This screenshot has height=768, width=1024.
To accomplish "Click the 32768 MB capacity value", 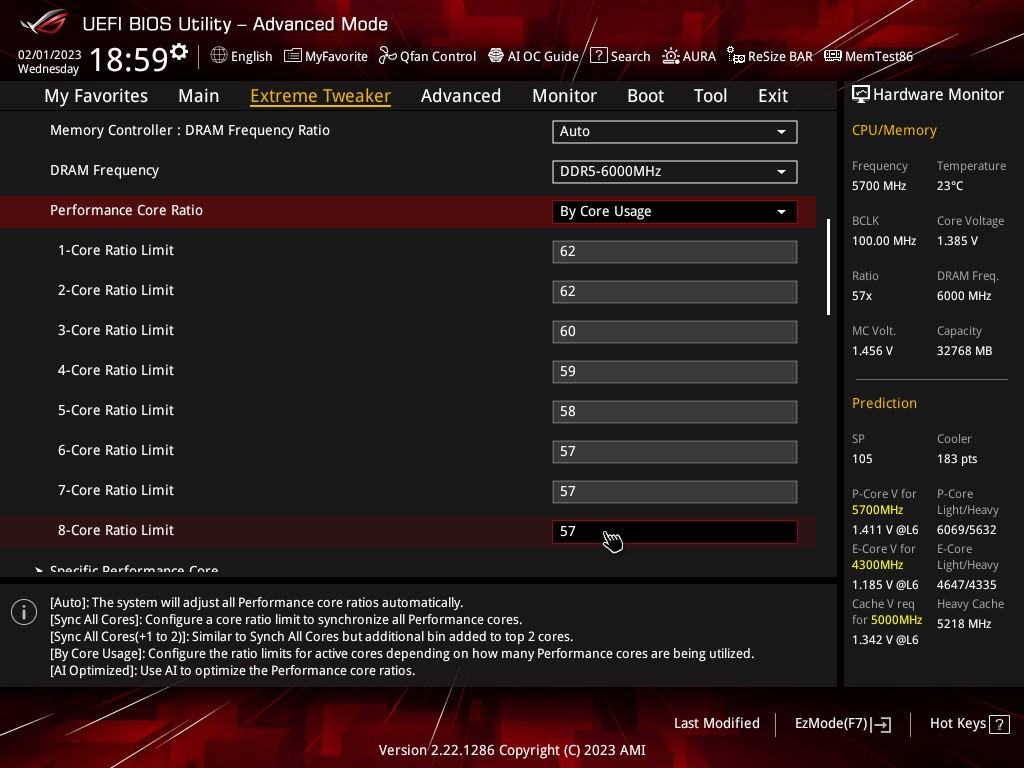I will coord(965,351).
